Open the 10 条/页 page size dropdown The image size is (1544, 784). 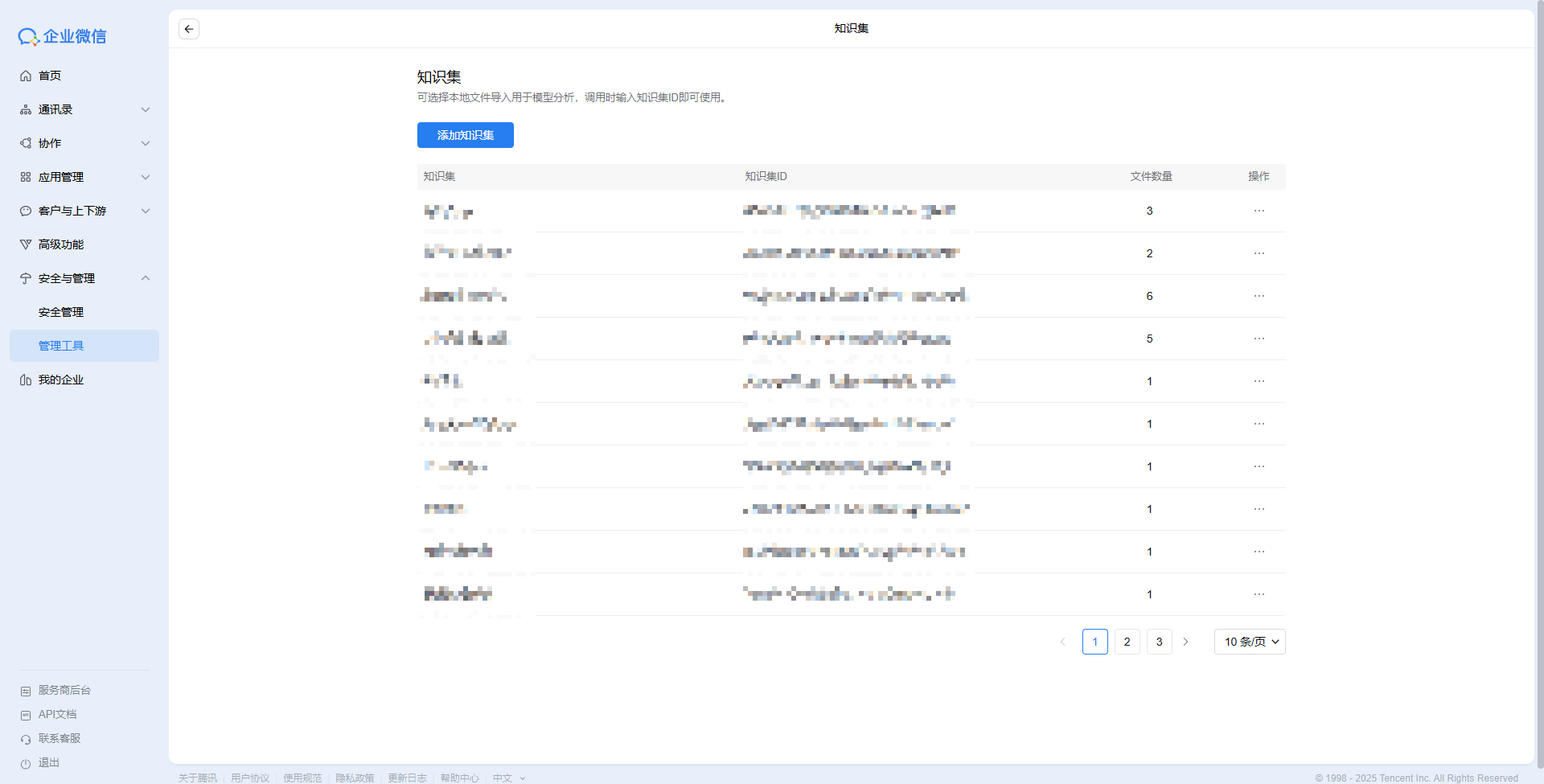pos(1250,642)
